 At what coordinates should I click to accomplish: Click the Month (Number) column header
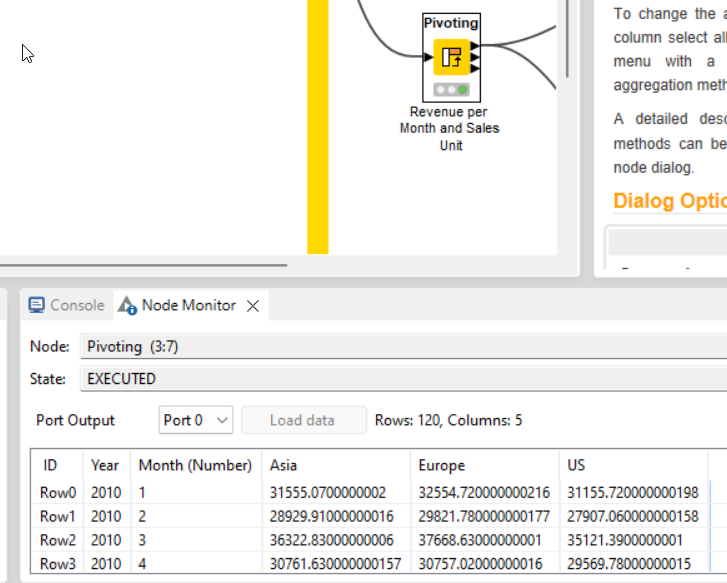195,465
